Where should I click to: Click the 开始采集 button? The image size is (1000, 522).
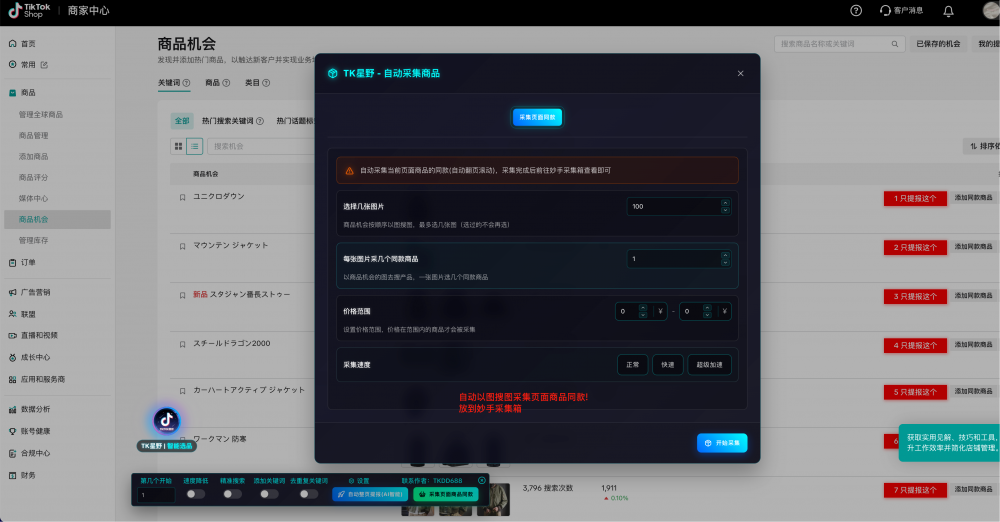tap(722, 443)
